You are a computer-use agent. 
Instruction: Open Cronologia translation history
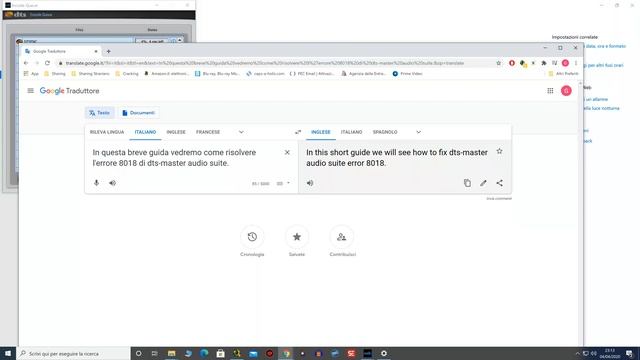[252, 237]
